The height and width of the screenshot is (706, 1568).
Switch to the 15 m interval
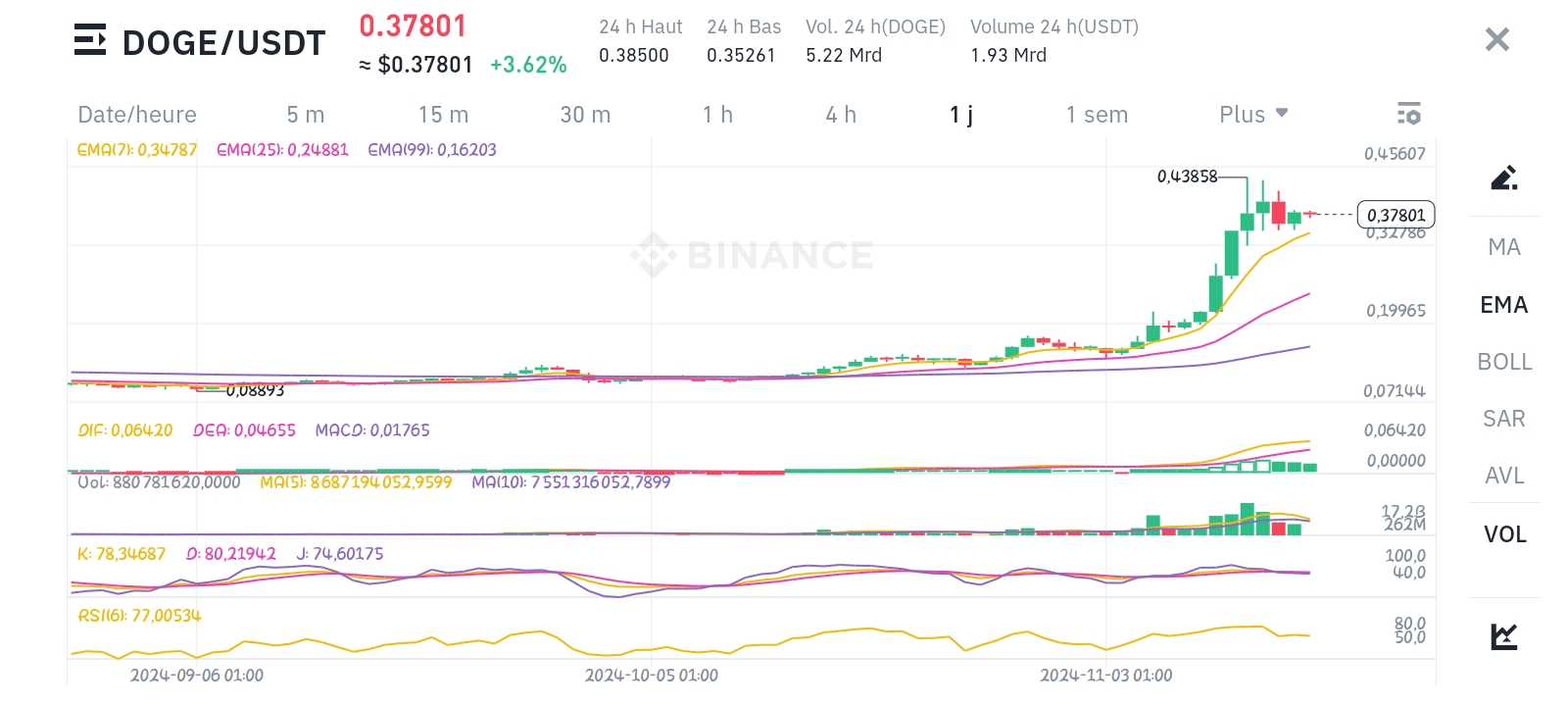point(443,115)
